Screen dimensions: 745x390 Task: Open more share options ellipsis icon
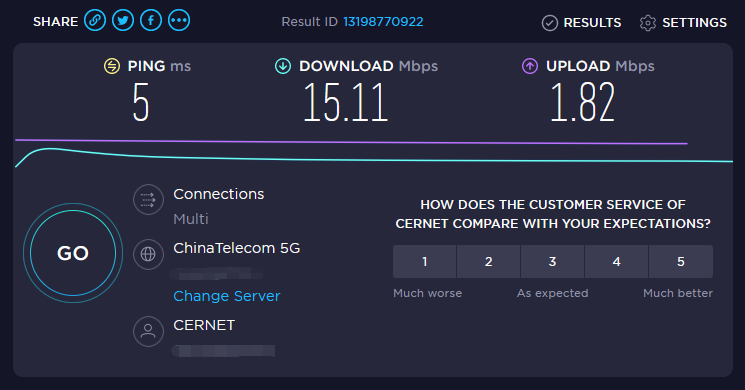coord(179,21)
